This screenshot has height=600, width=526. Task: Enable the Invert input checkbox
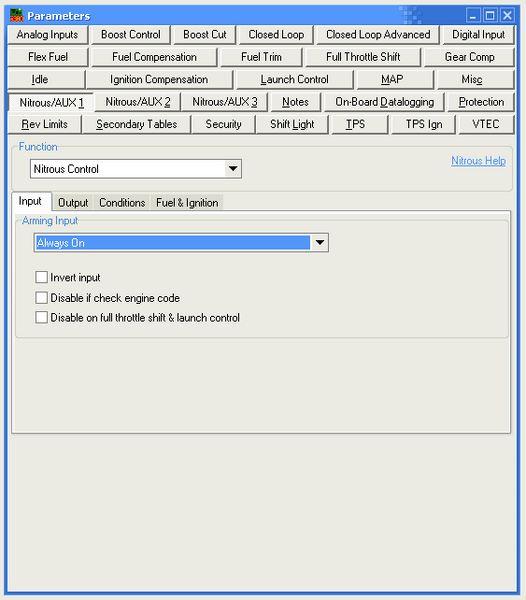pyautogui.click(x=41, y=277)
